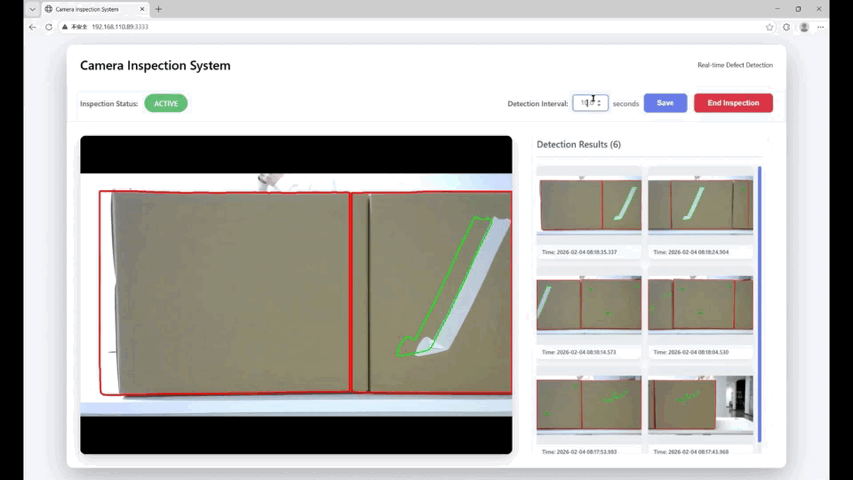Open detection result from 08:17:43.968
Image resolution: width=853 pixels, height=480 pixels.
coord(701,411)
